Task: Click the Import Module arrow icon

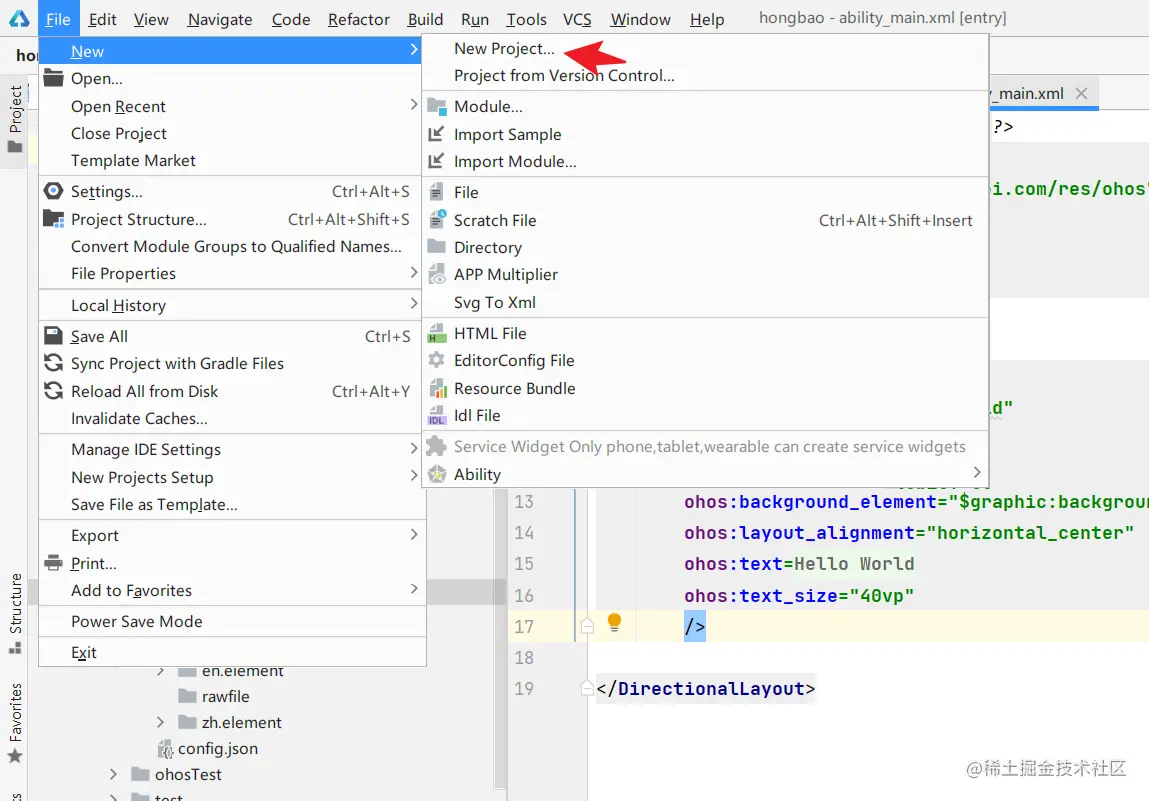Action: pos(437,161)
